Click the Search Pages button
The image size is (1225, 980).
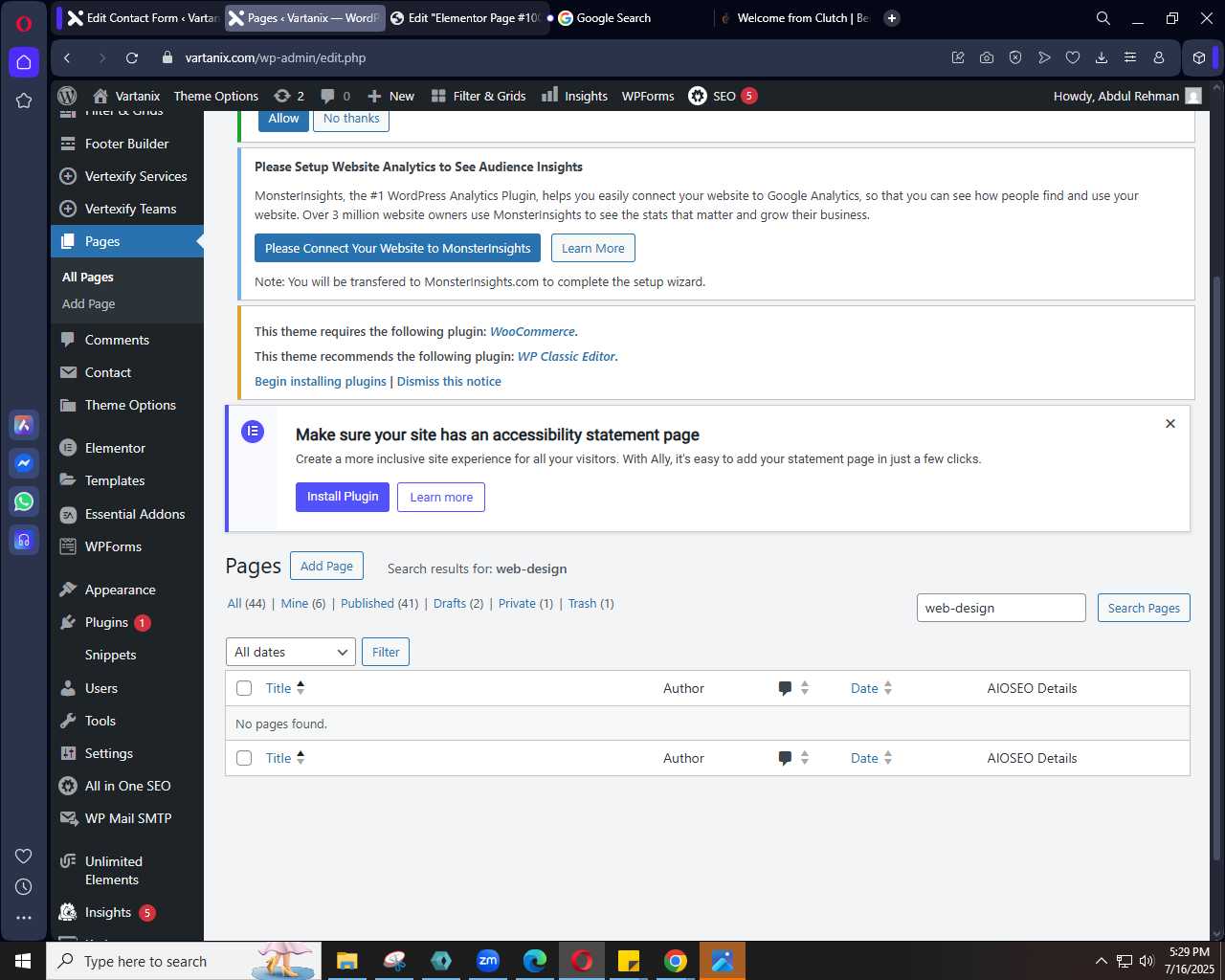(1144, 608)
